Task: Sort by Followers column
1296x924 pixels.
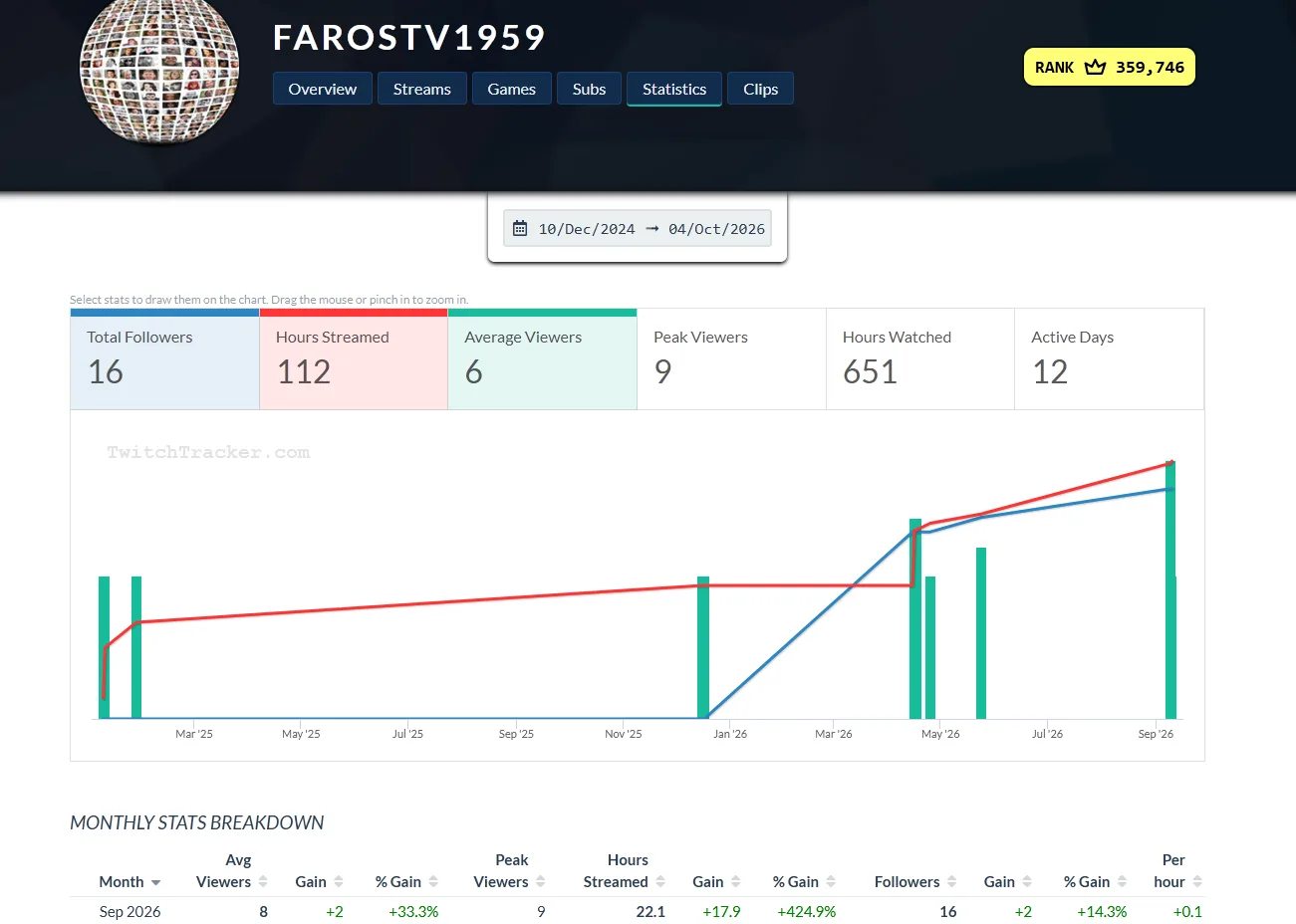Action: tap(915, 881)
